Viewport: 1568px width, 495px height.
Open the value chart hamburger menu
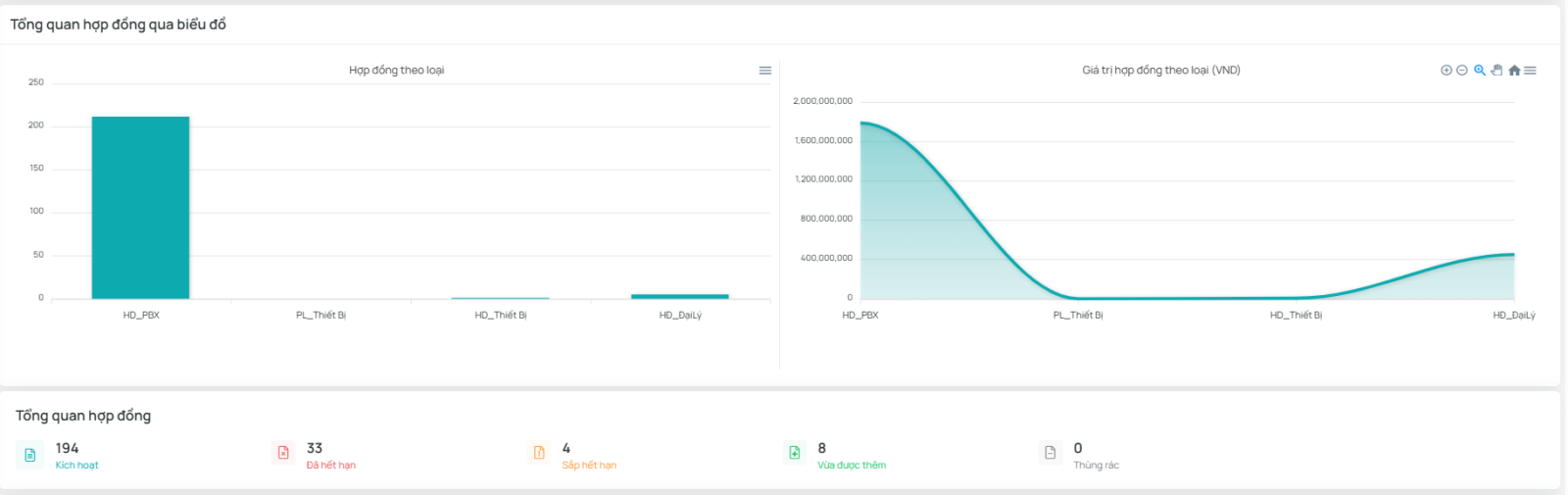coord(1530,71)
